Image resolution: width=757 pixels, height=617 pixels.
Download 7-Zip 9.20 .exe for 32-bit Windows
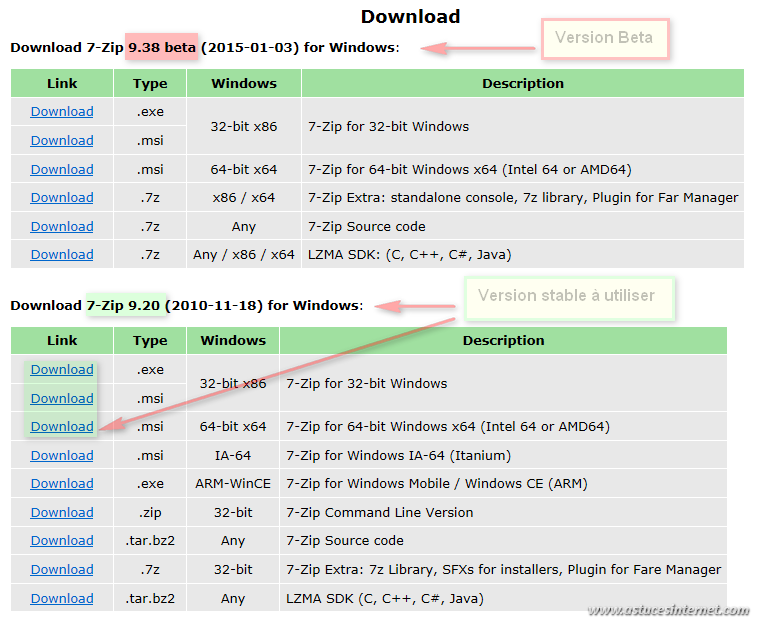click(62, 369)
